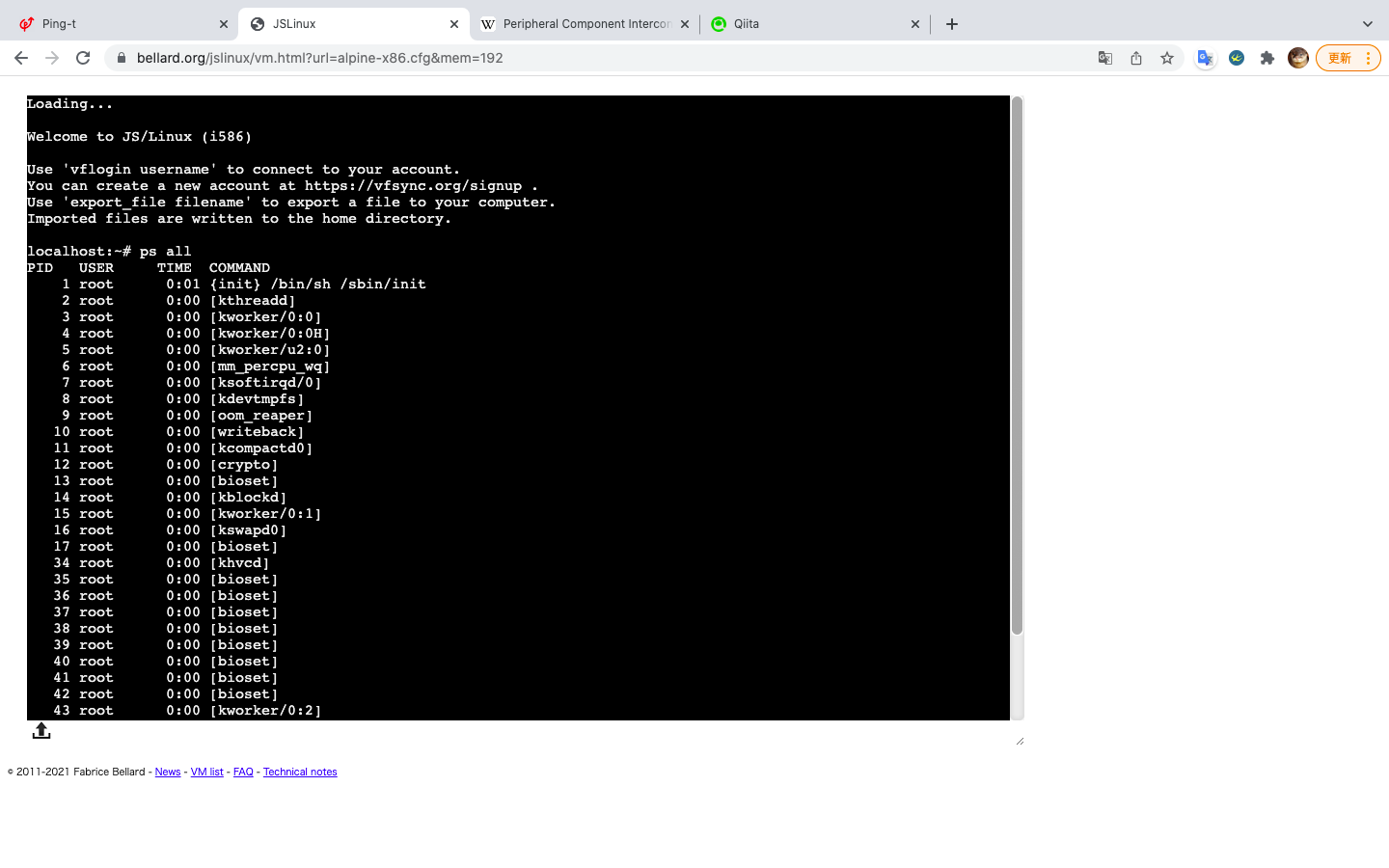1389x868 pixels.
Task: Open the VM list link
Action: (206, 772)
